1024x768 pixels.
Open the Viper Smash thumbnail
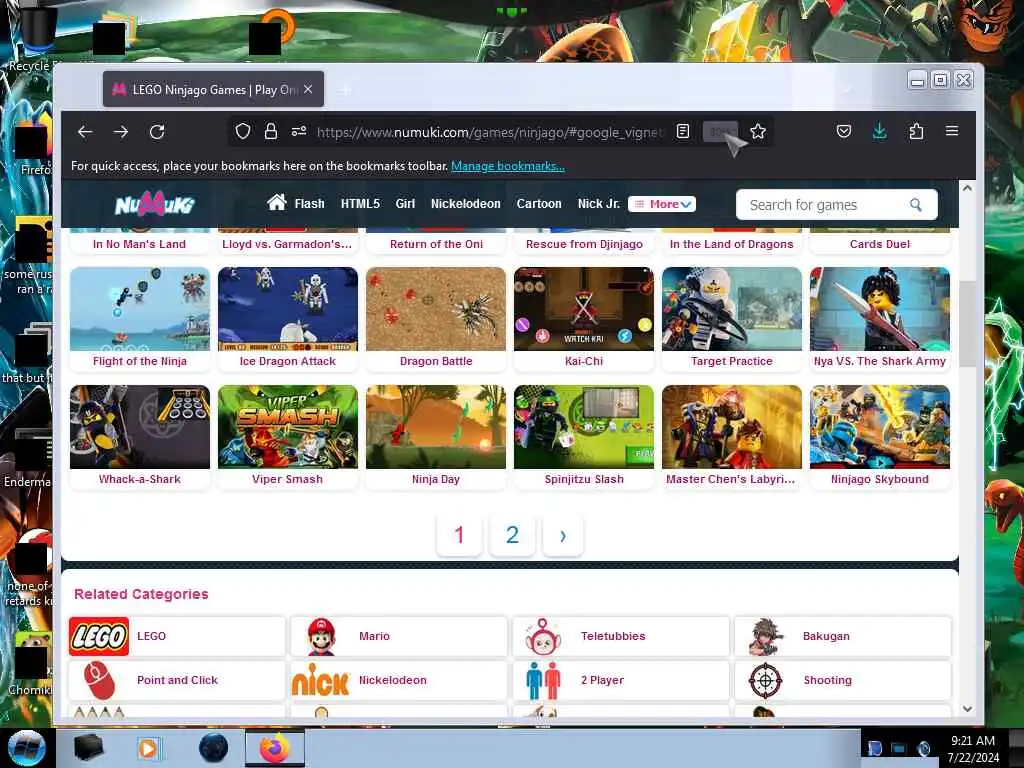(x=287, y=426)
